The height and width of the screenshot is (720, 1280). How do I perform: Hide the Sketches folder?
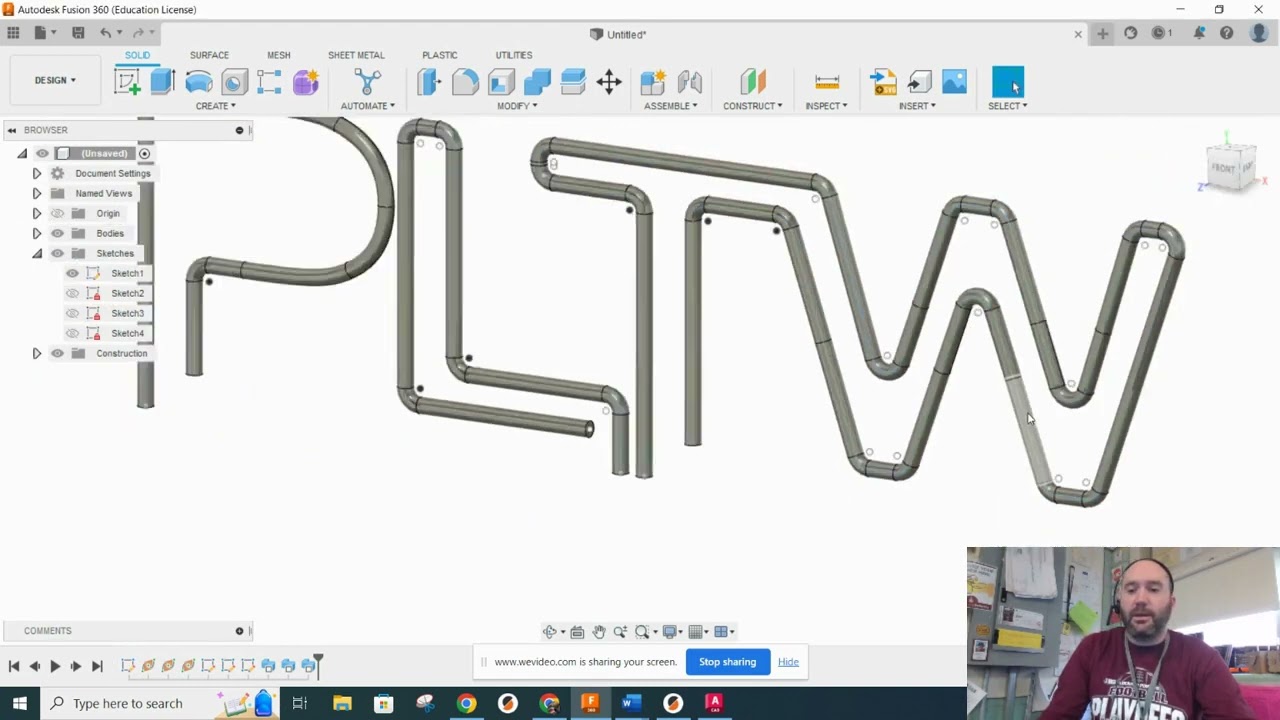click(57, 253)
